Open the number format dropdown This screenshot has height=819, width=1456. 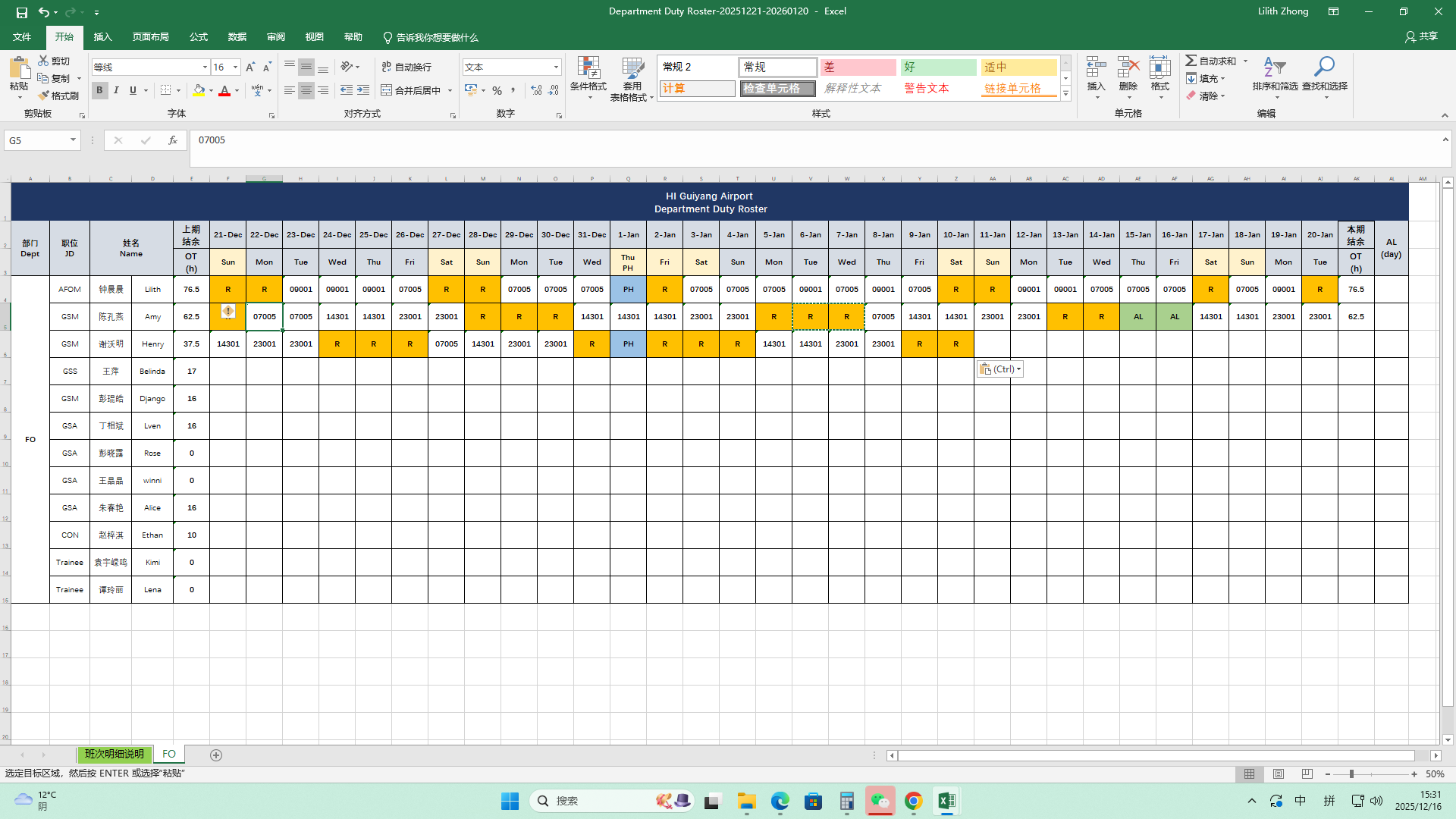[x=556, y=67]
